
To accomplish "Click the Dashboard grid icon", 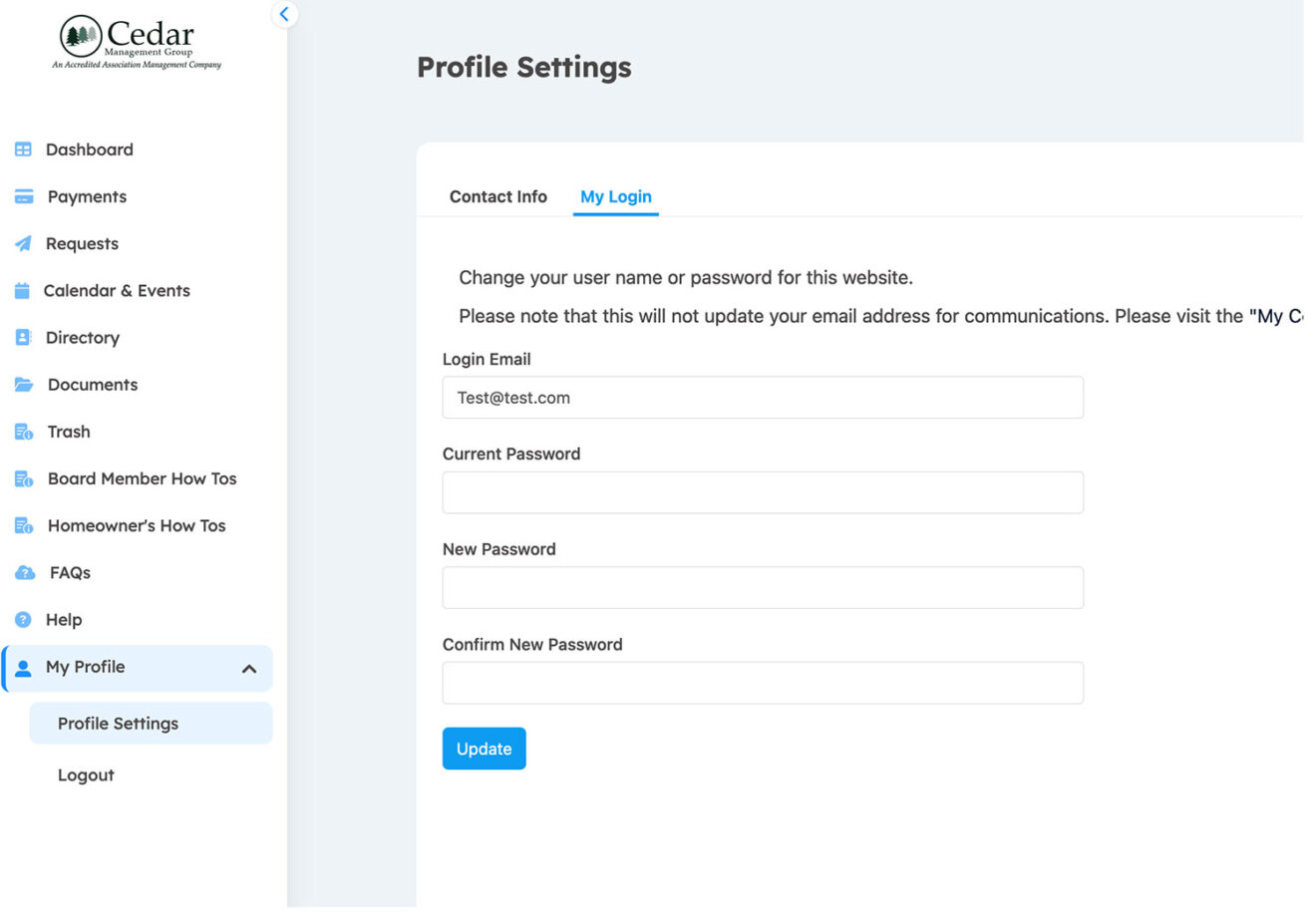I will 23,150.
